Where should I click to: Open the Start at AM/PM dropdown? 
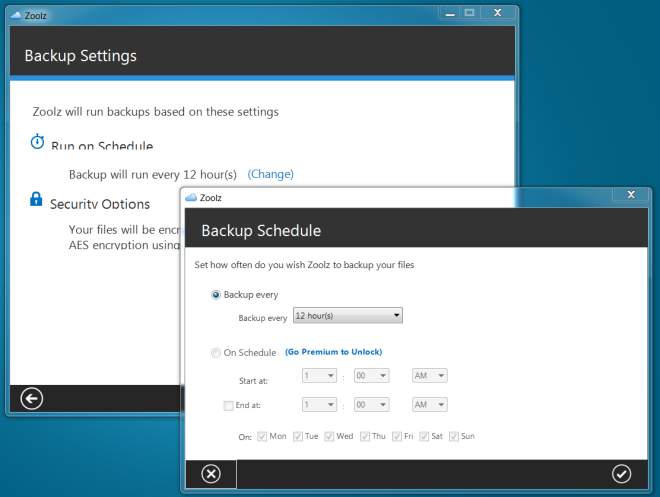430,375
